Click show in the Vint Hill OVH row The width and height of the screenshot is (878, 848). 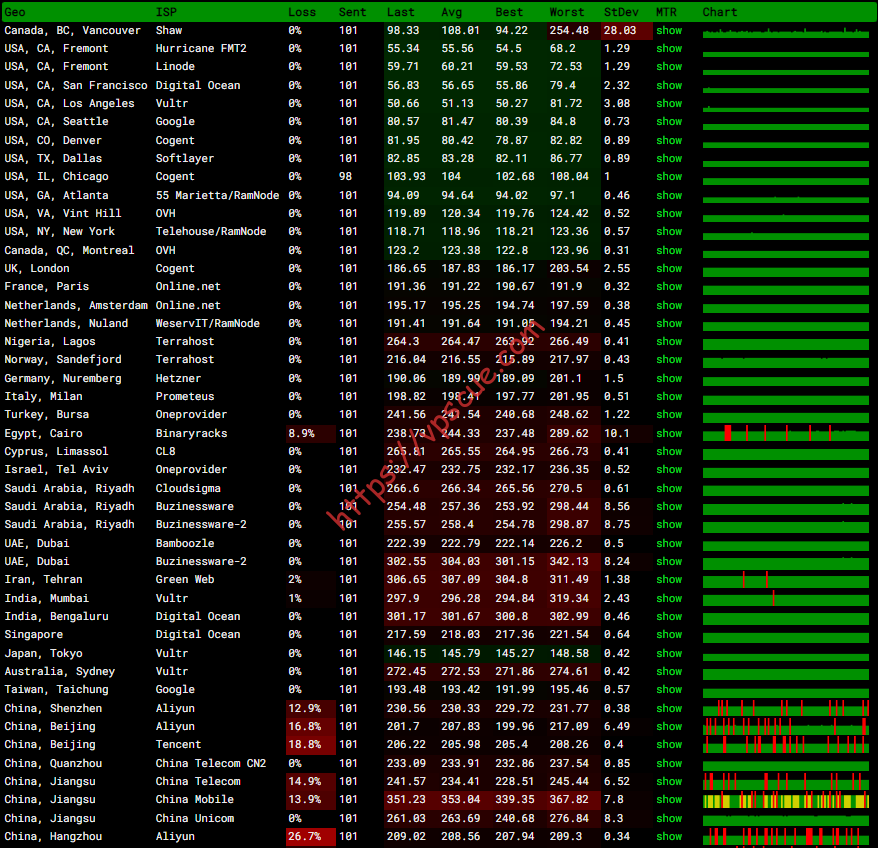669,213
